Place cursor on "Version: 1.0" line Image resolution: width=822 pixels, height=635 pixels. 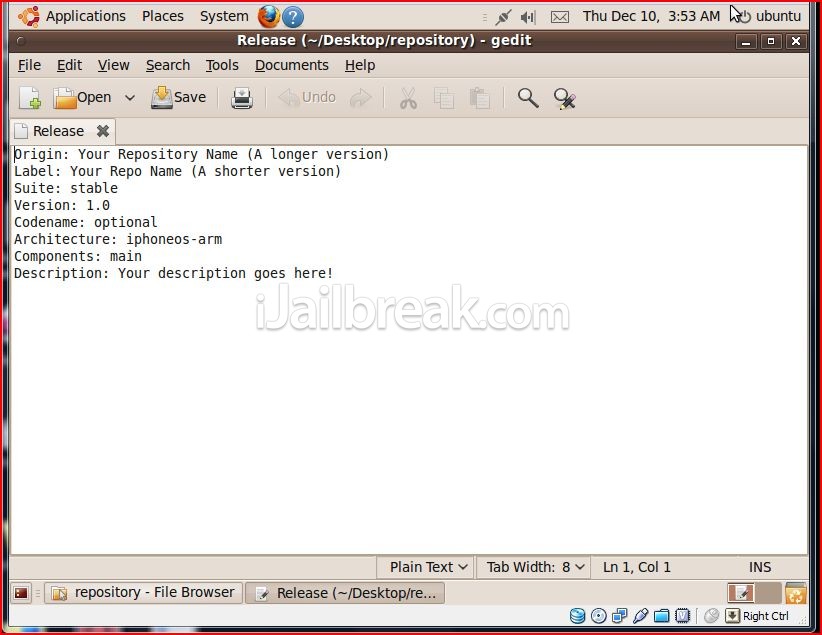coord(62,206)
